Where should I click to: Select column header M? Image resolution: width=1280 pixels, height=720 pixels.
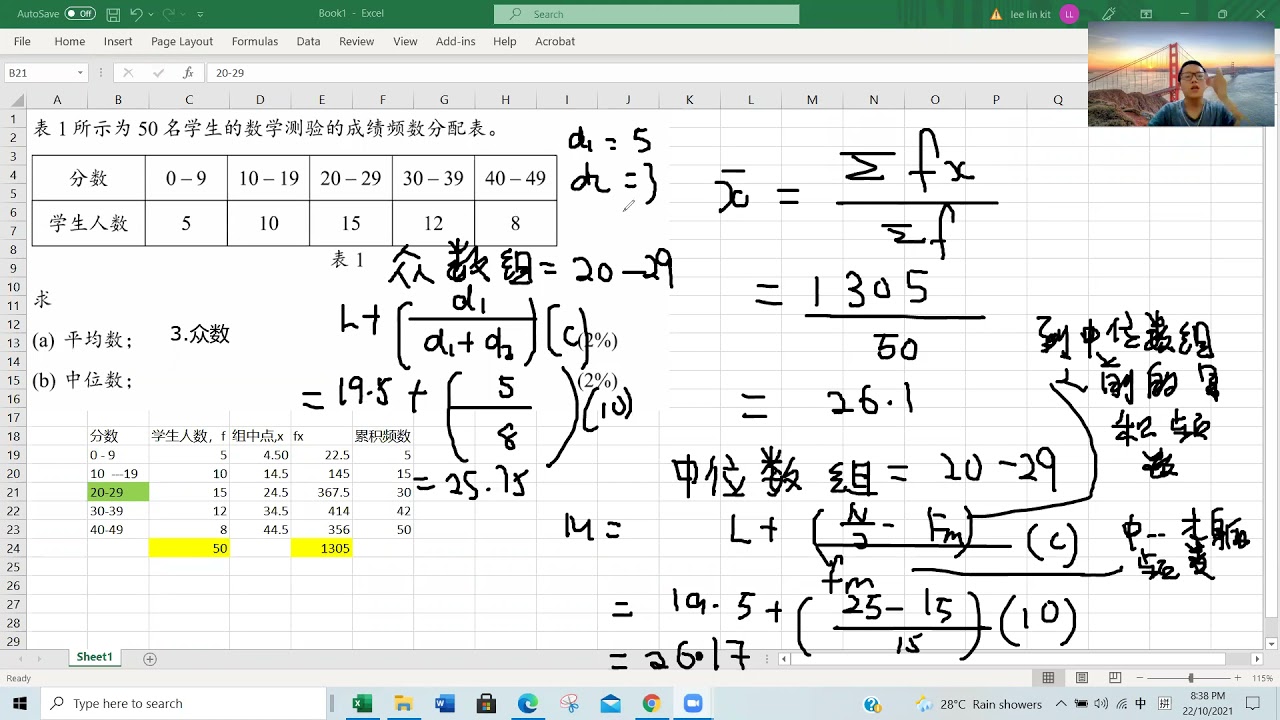pos(812,100)
